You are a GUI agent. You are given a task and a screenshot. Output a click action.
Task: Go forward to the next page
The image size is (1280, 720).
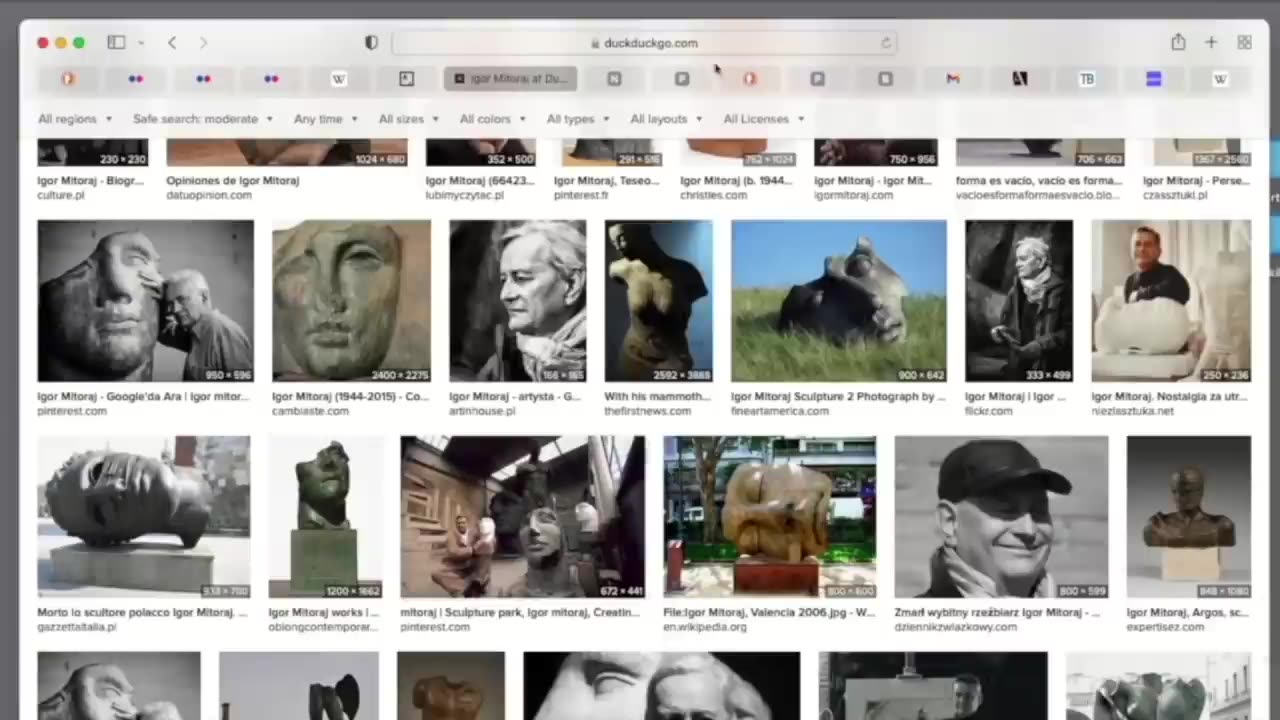pyautogui.click(x=203, y=42)
